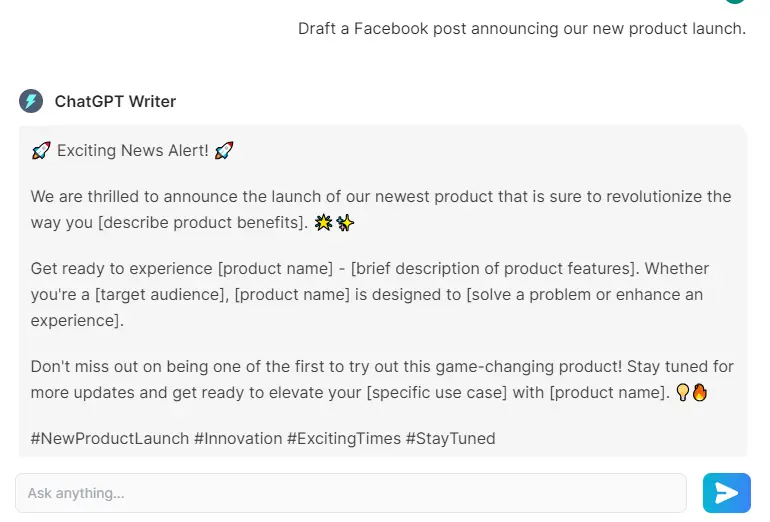Click the green user avatar at top right
The height and width of the screenshot is (522, 770).
(x=735, y=2)
